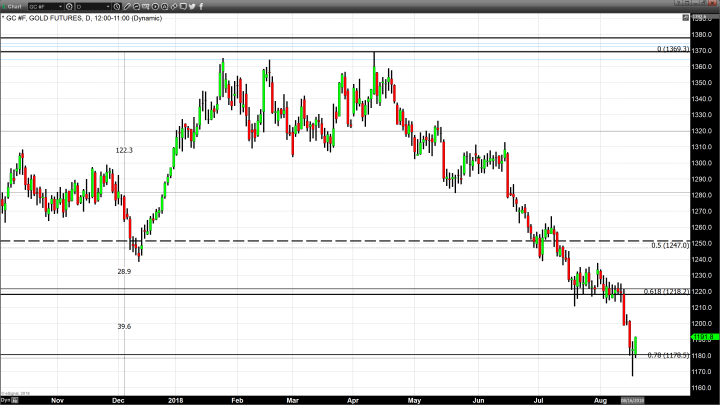Click the 1250.0 price axis label
Viewport: 720px width, 405px height.
click(x=703, y=243)
